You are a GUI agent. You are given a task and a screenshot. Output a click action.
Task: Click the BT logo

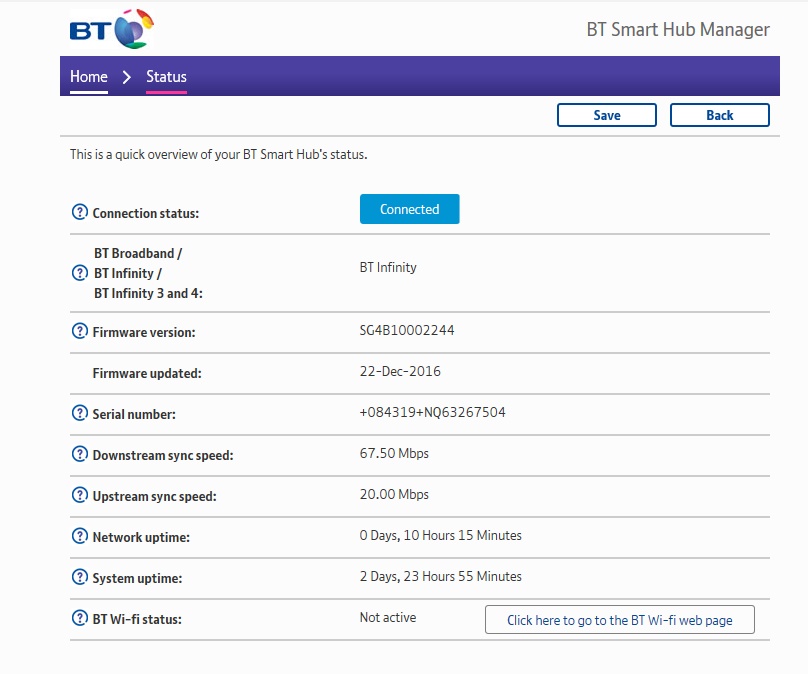click(x=112, y=30)
